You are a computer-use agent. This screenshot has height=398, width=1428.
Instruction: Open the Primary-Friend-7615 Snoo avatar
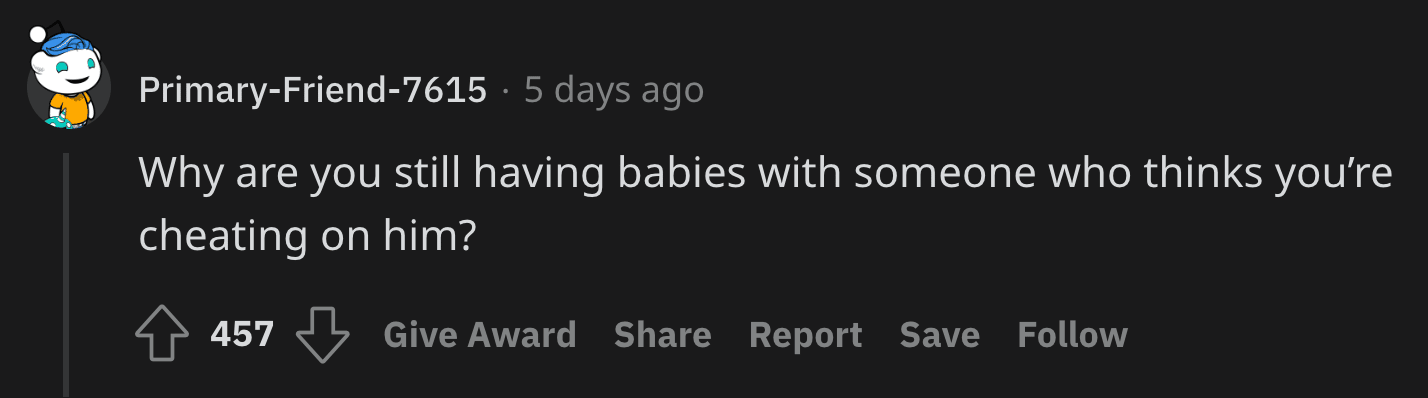tap(68, 85)
